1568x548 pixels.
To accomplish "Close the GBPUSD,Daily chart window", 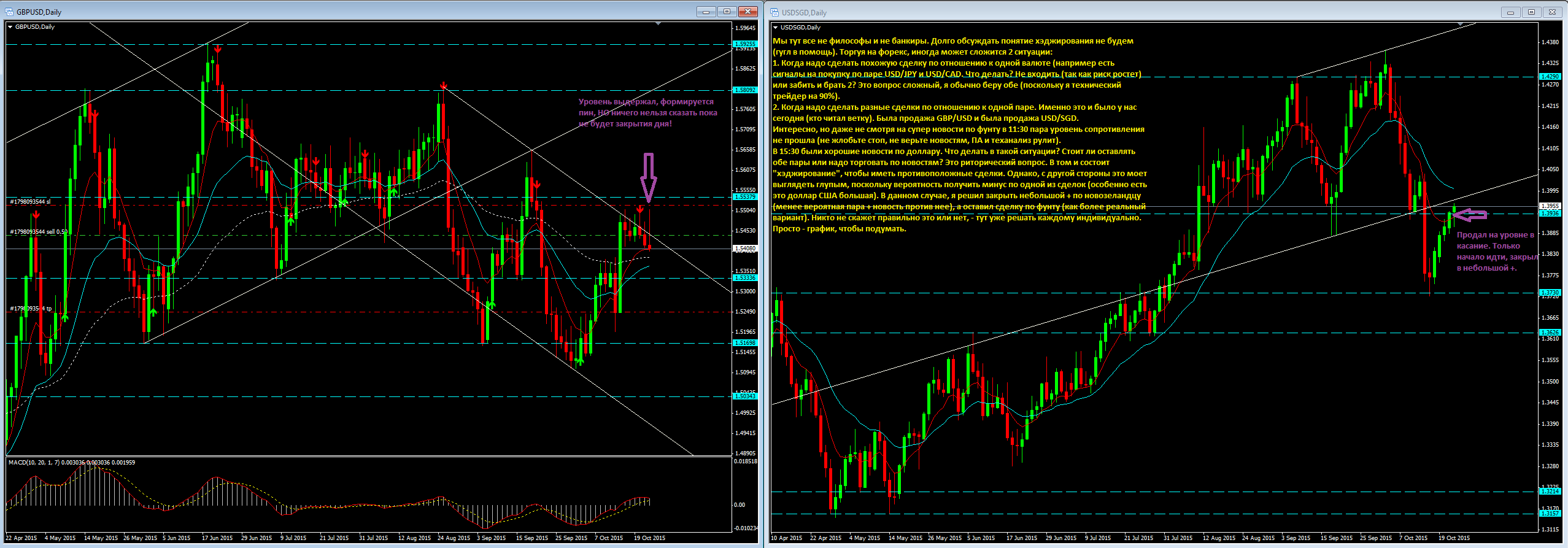I will pyautogui.click(x=747, y=12).
